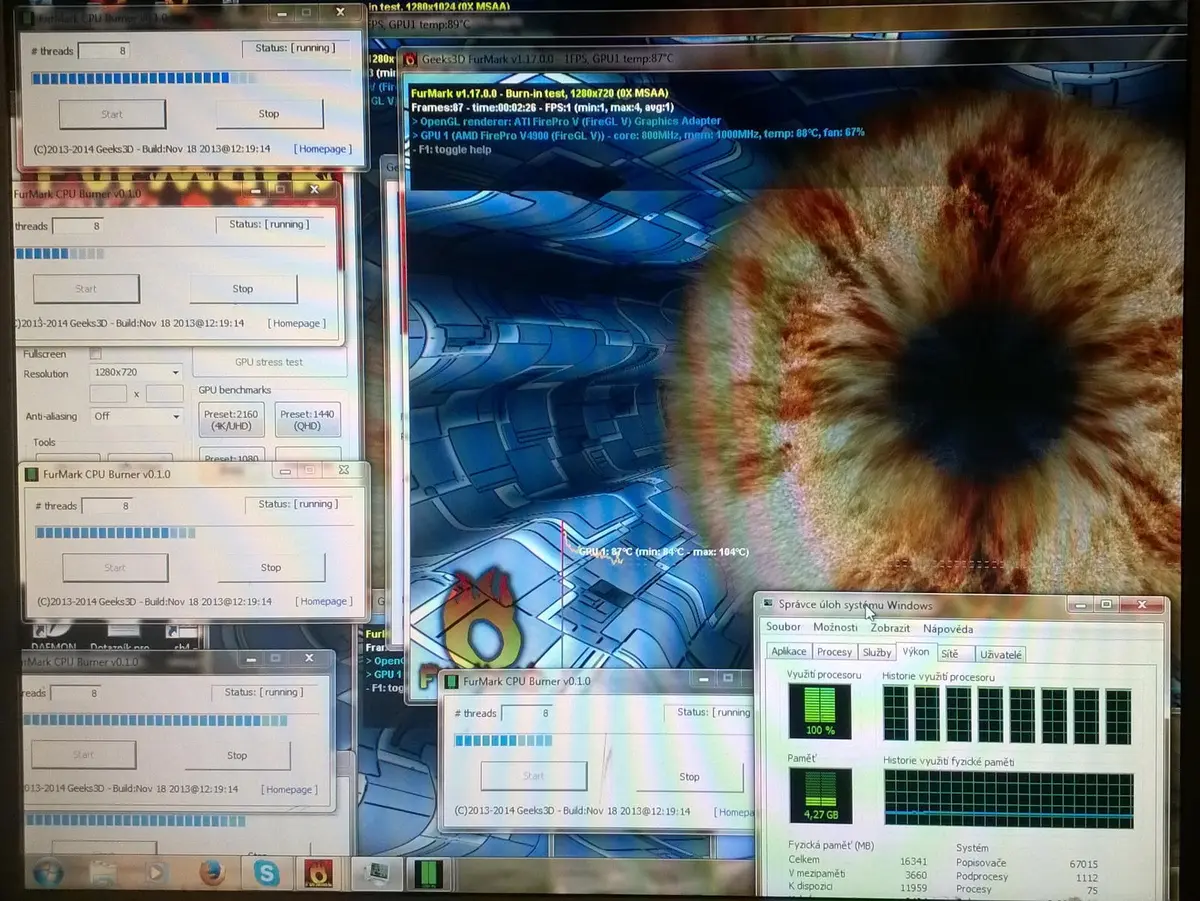Viewport: 1200px width, 901px height.
Task: Click the custom height field right of the x
Action: (165, 394)
